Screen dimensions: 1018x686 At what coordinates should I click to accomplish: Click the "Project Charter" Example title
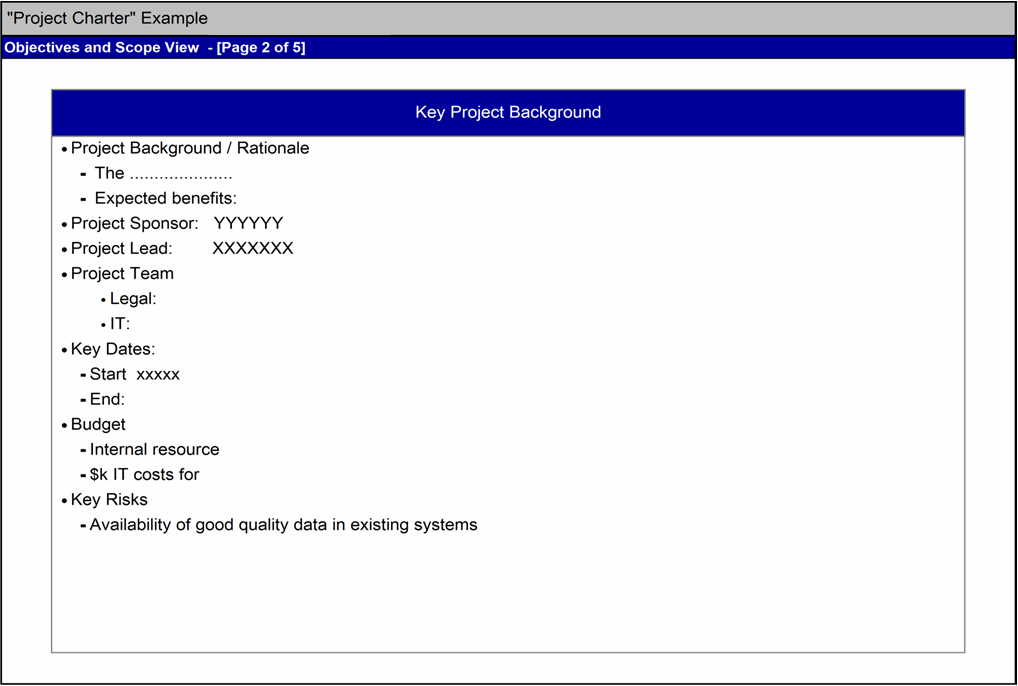[x=108, y=18]
